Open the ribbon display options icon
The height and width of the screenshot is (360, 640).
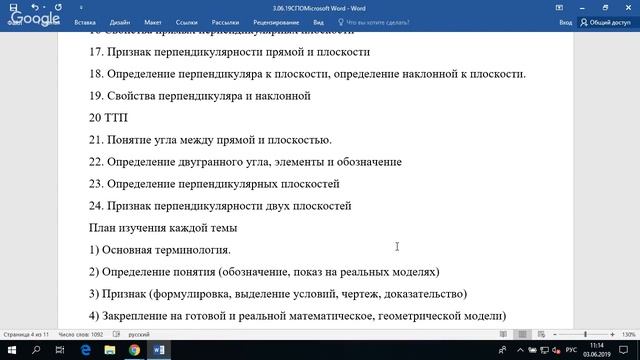[559, 8]
